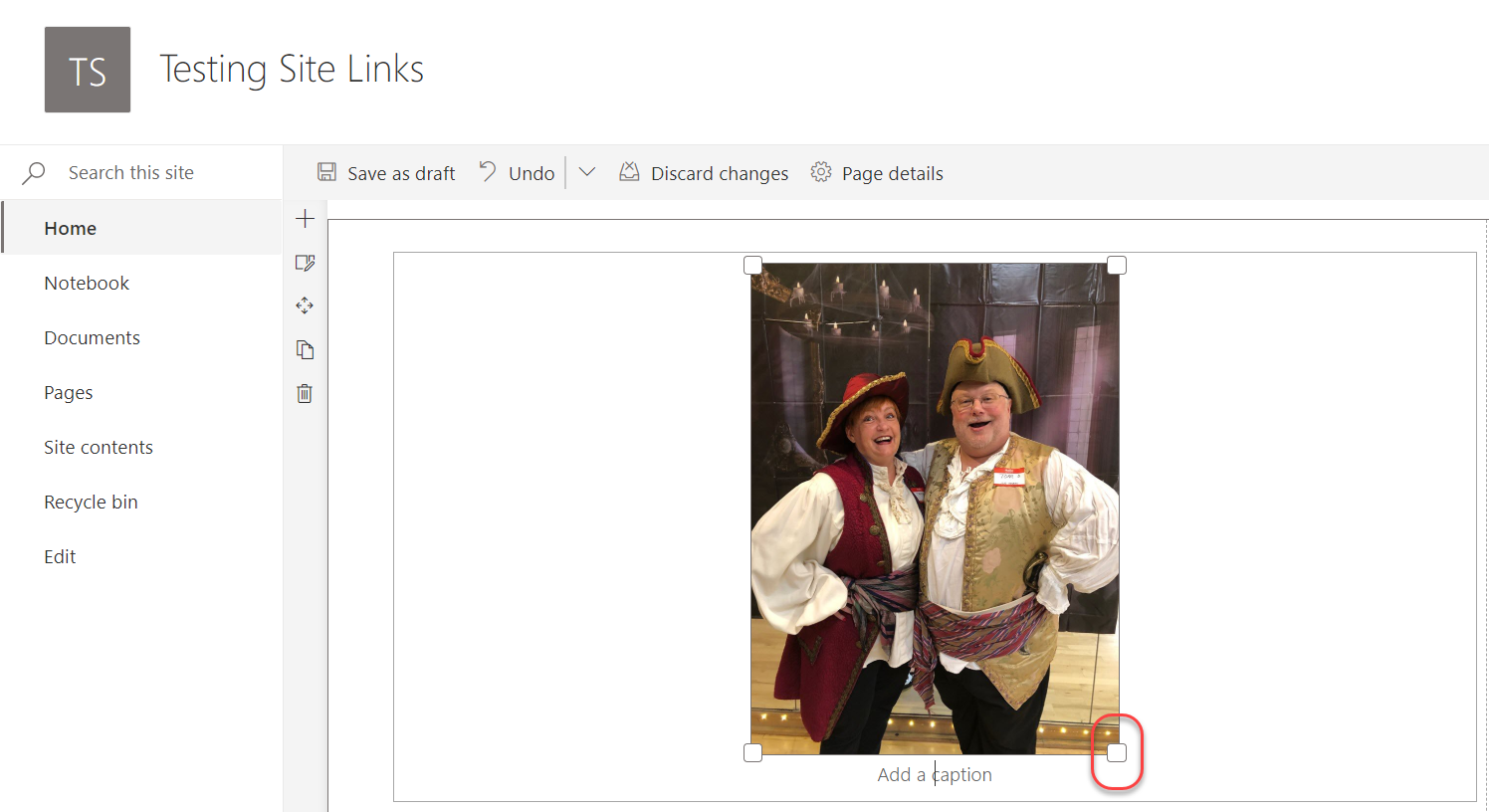Click the Discard changes icon

[629, 171]
